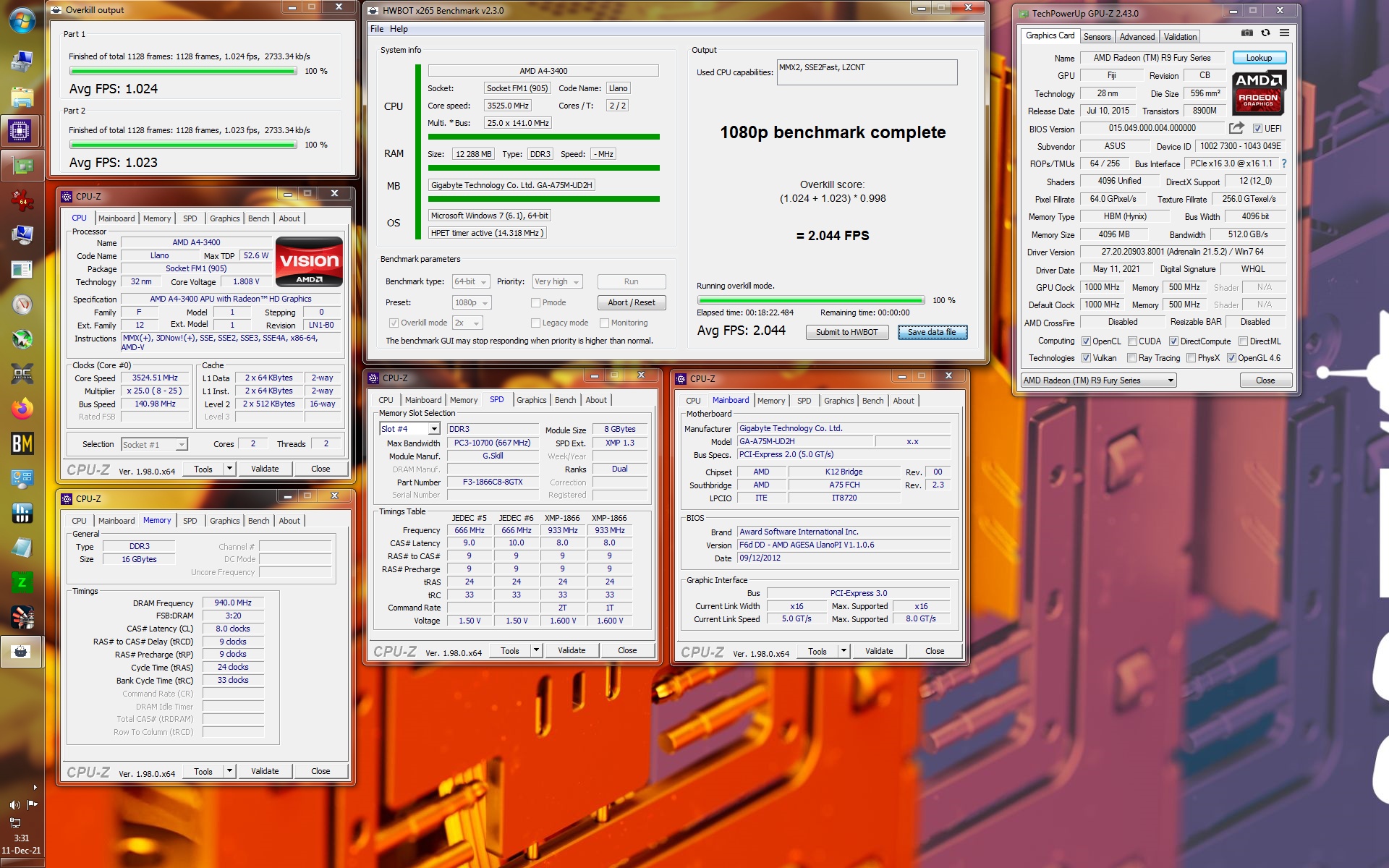This screenshot has height=868, width=1389.
Task: Open the green jet taskbar icon
Action: click(22, 339)
